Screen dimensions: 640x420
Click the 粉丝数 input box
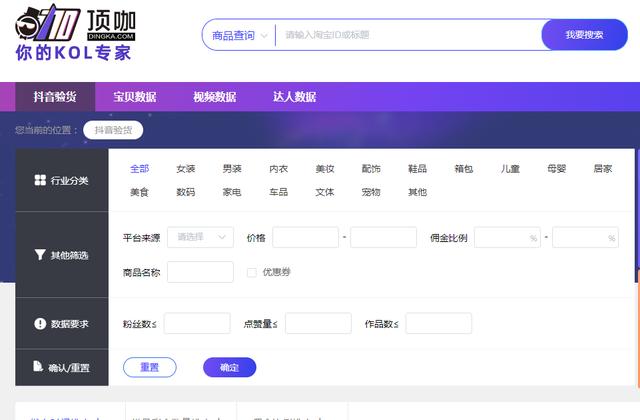197,323
